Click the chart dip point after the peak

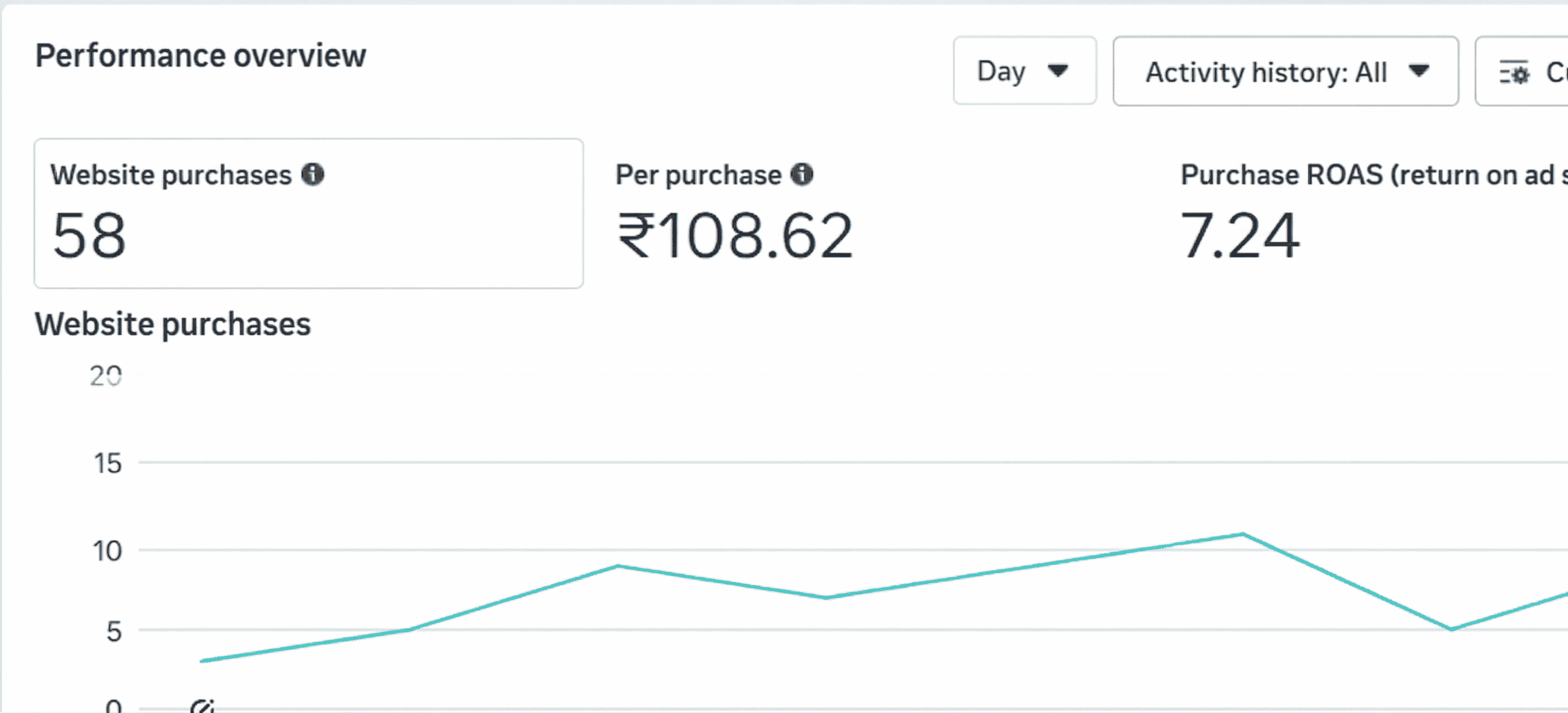click(1451, 629)
